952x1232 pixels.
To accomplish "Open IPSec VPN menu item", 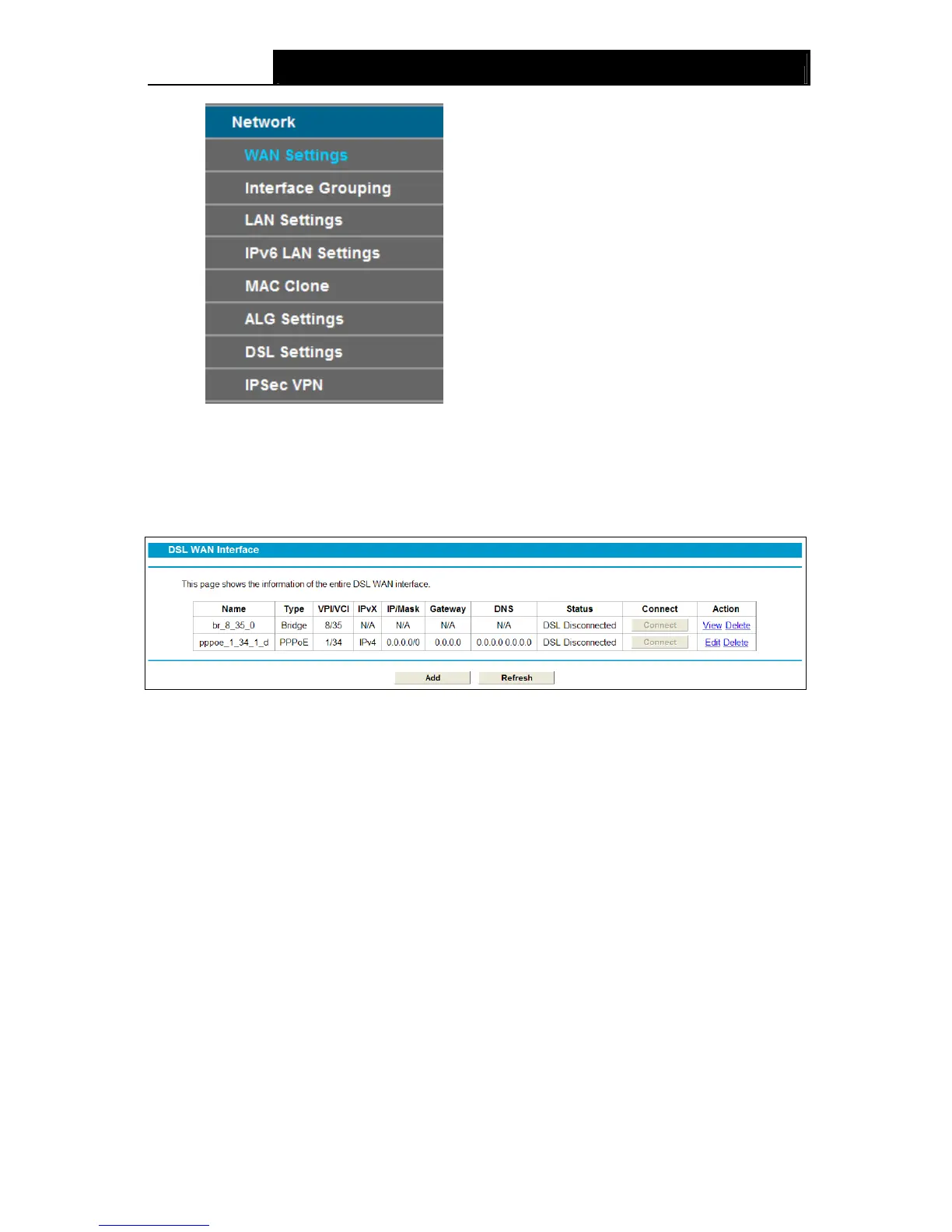I will coord(324,385).
